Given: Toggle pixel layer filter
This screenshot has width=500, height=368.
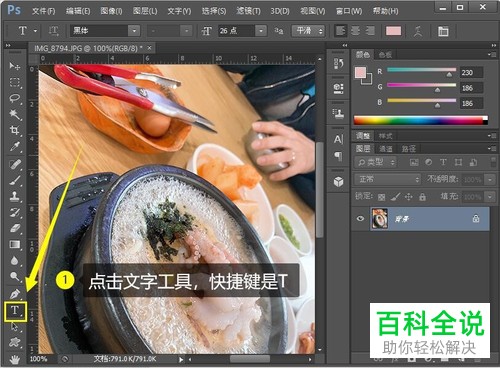Looking at the screenshot, I should pyautogui.click(x=414, y=162).
